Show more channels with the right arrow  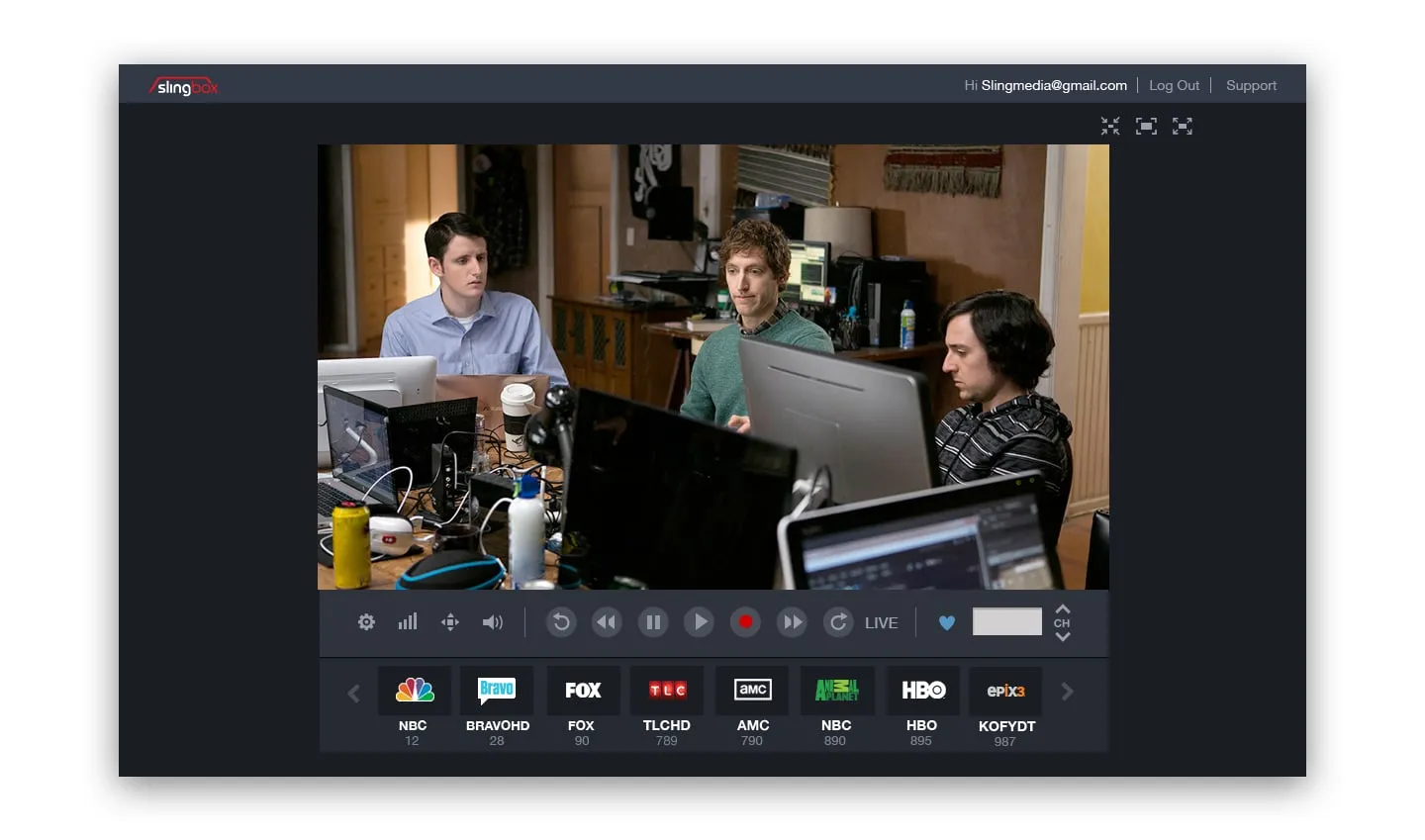(1067, 692)
